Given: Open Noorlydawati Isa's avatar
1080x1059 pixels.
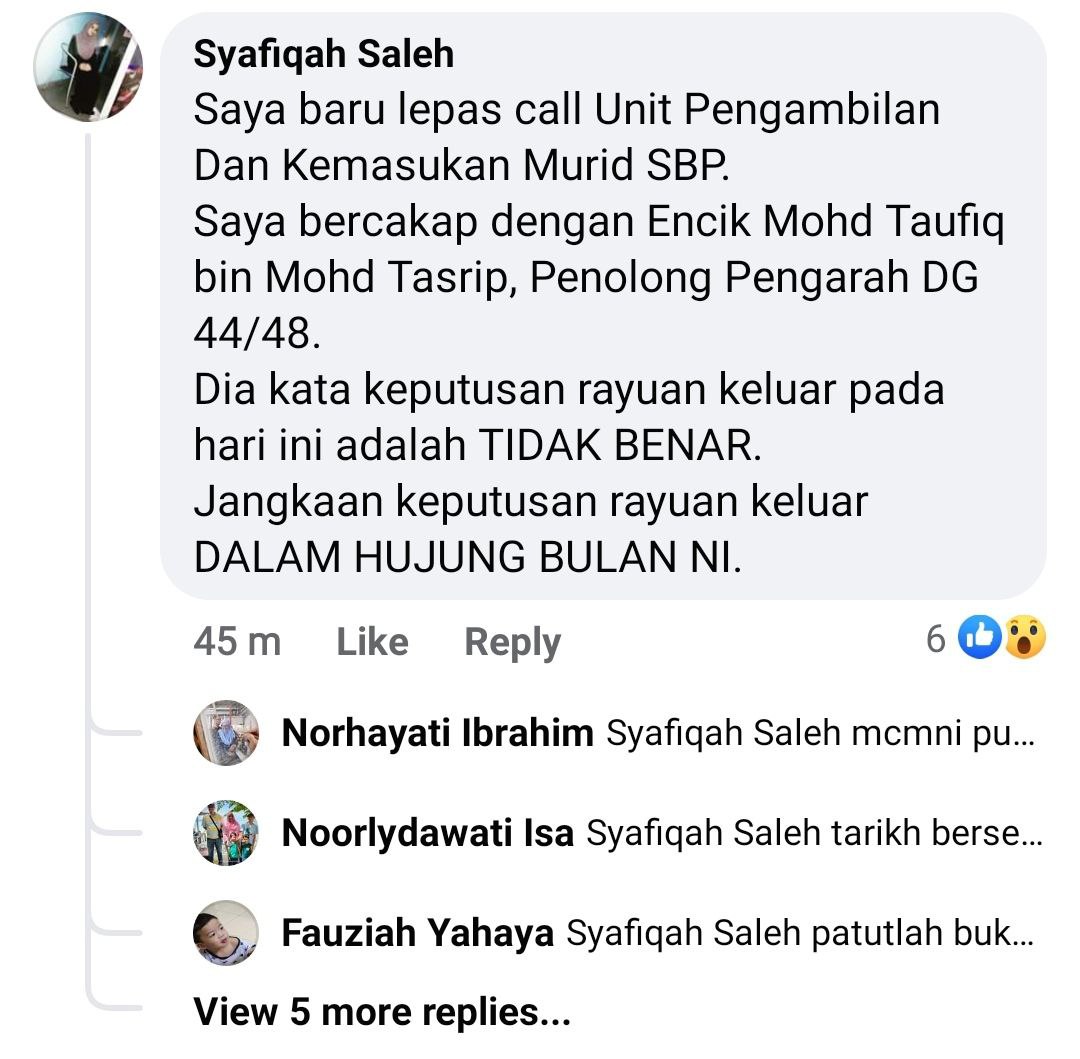Looking at the screenshot, I should click(226, 833).
